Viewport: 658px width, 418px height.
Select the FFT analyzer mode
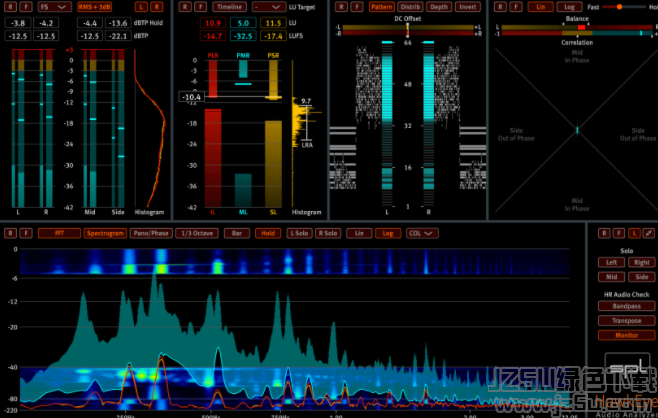click(59, 233)
